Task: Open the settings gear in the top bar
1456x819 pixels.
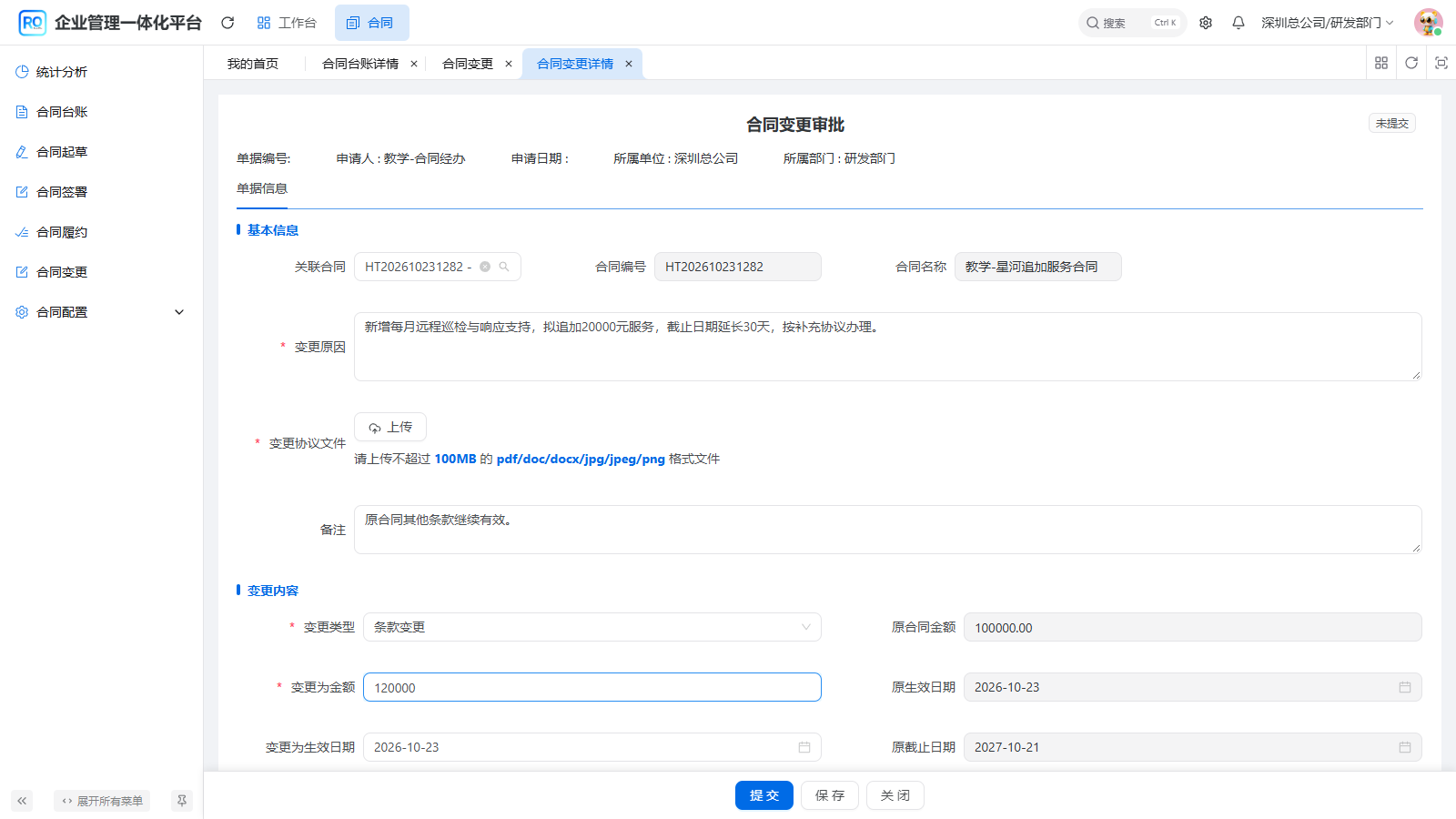Action: pos(1206,23)
